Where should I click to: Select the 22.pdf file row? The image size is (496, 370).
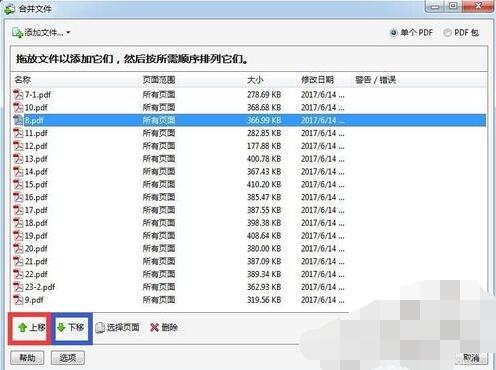pos(249,274)
